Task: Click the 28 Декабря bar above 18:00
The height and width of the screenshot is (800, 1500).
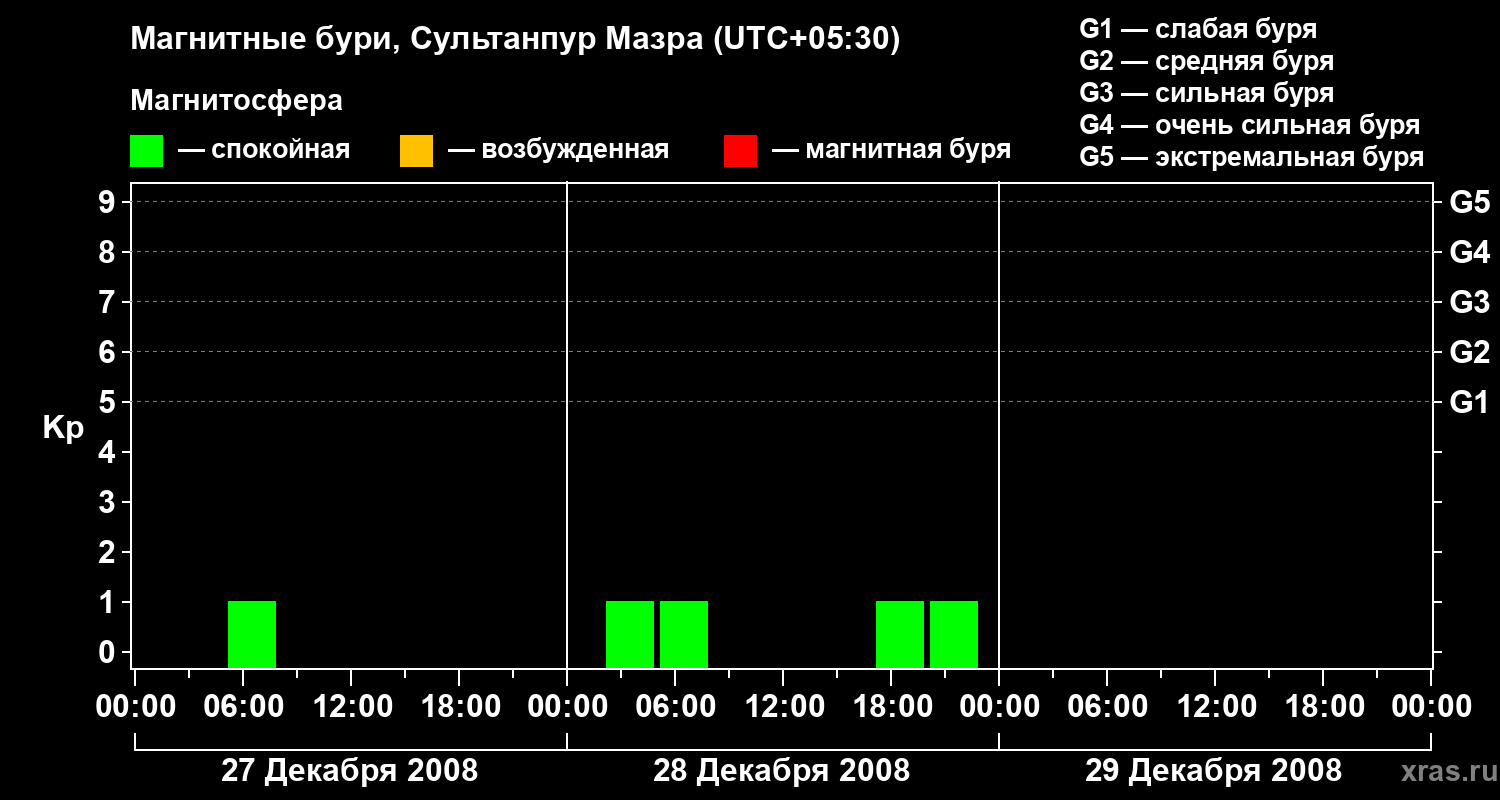Action: 900,634
